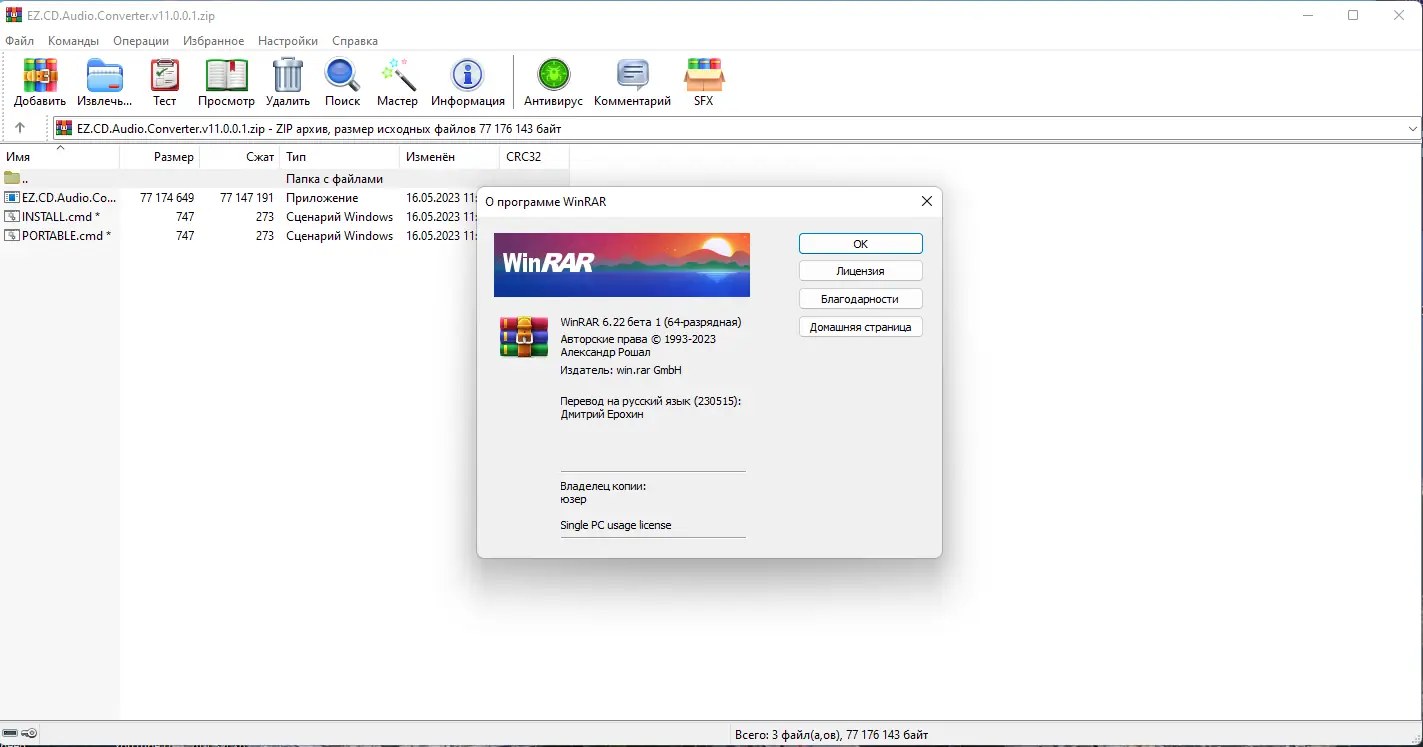Run the Тест archive test tool
The image size is (1423, 747).
point(164,76)
